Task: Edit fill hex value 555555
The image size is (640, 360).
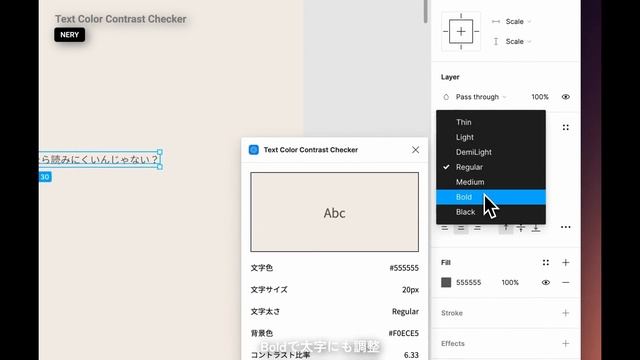Action: [x=468, y=282]
